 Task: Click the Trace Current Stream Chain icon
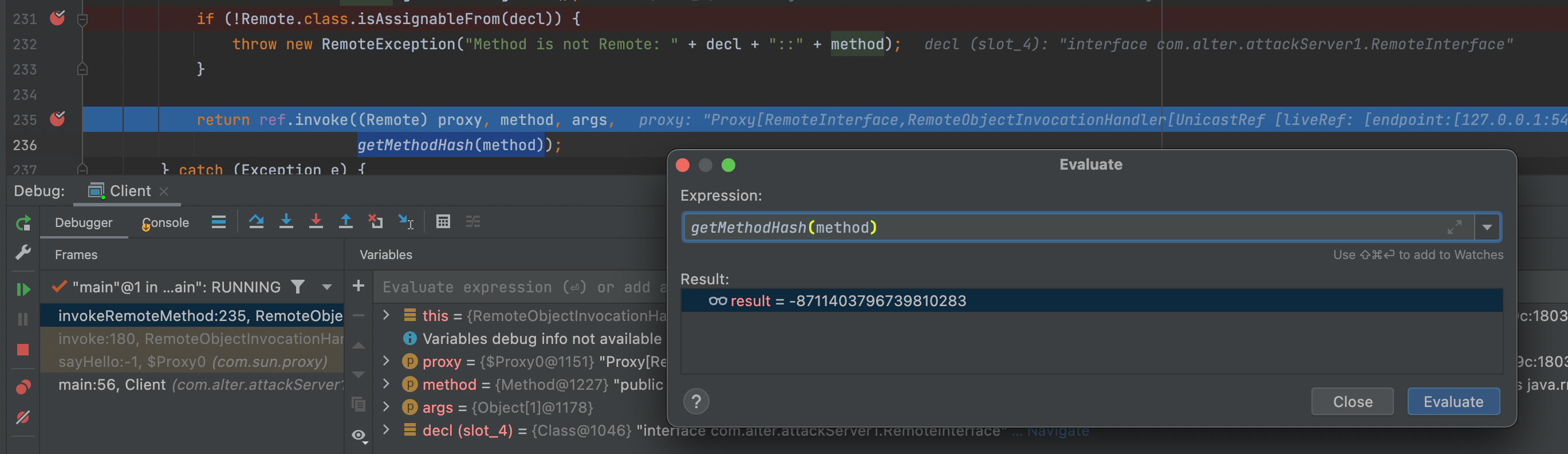coord(473,222)
